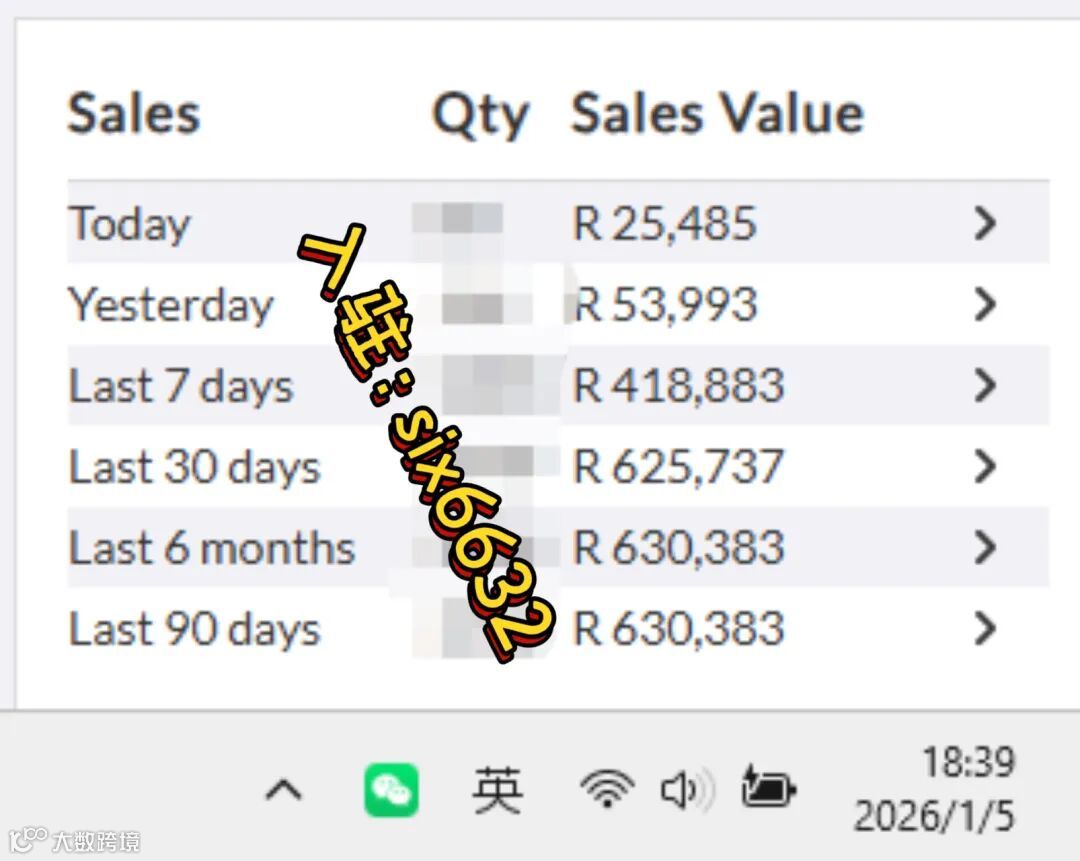Open the volume speaker icon
Screen dimensions: 1080x861
click(687, 790)
